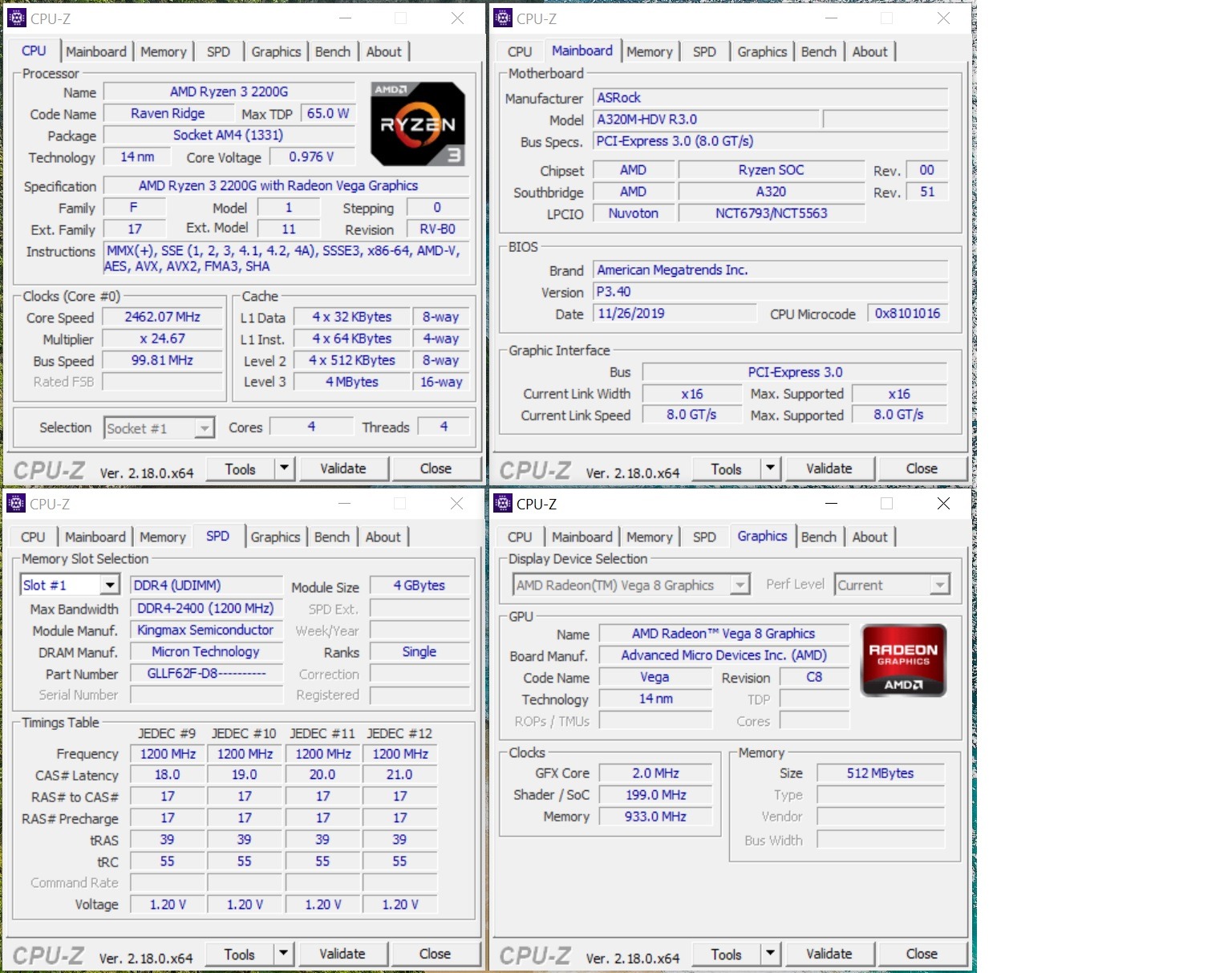Click the Core Voltage value 0.976 V
The image size is (1232, 973).
point(311,156)
